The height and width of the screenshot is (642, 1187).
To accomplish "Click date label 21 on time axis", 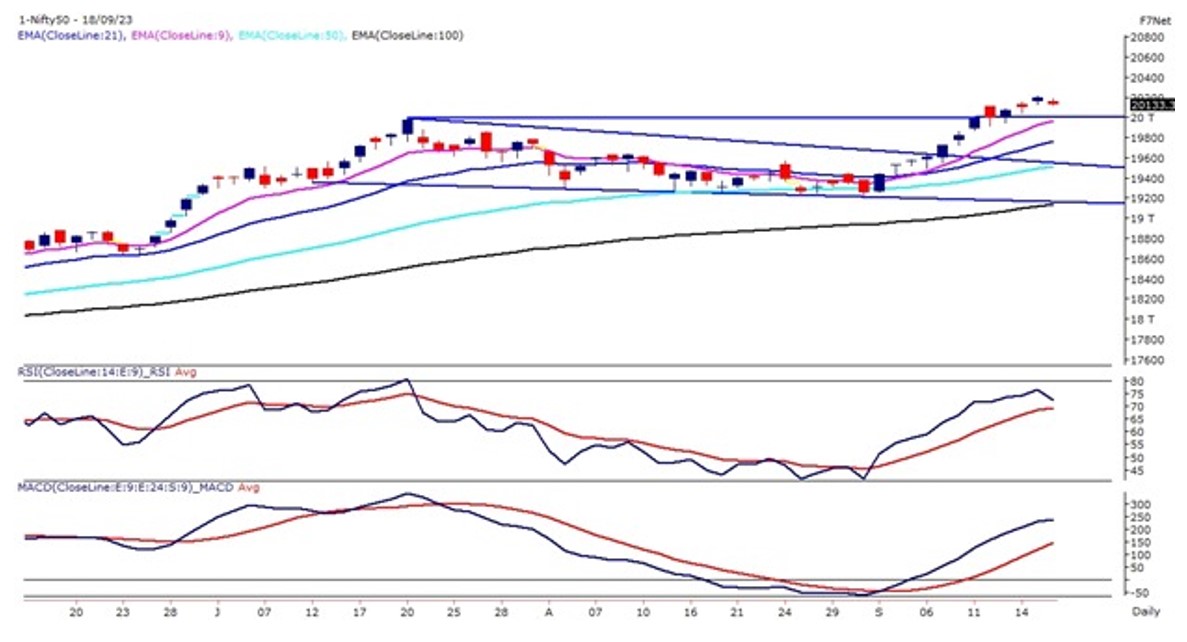I will 737,612.
